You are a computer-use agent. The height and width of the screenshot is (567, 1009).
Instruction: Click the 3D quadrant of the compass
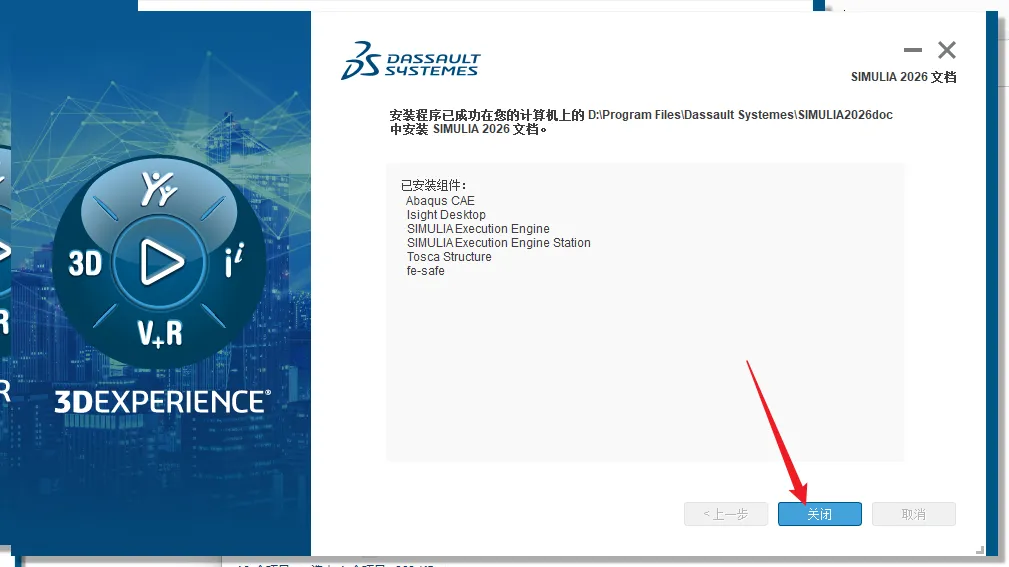pos(85,263)
